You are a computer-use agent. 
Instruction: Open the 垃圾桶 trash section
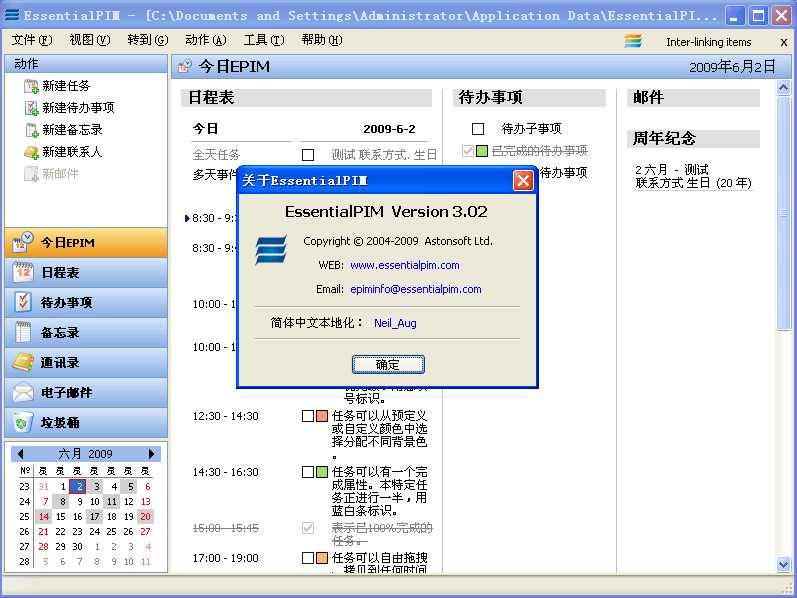point(86,423)
